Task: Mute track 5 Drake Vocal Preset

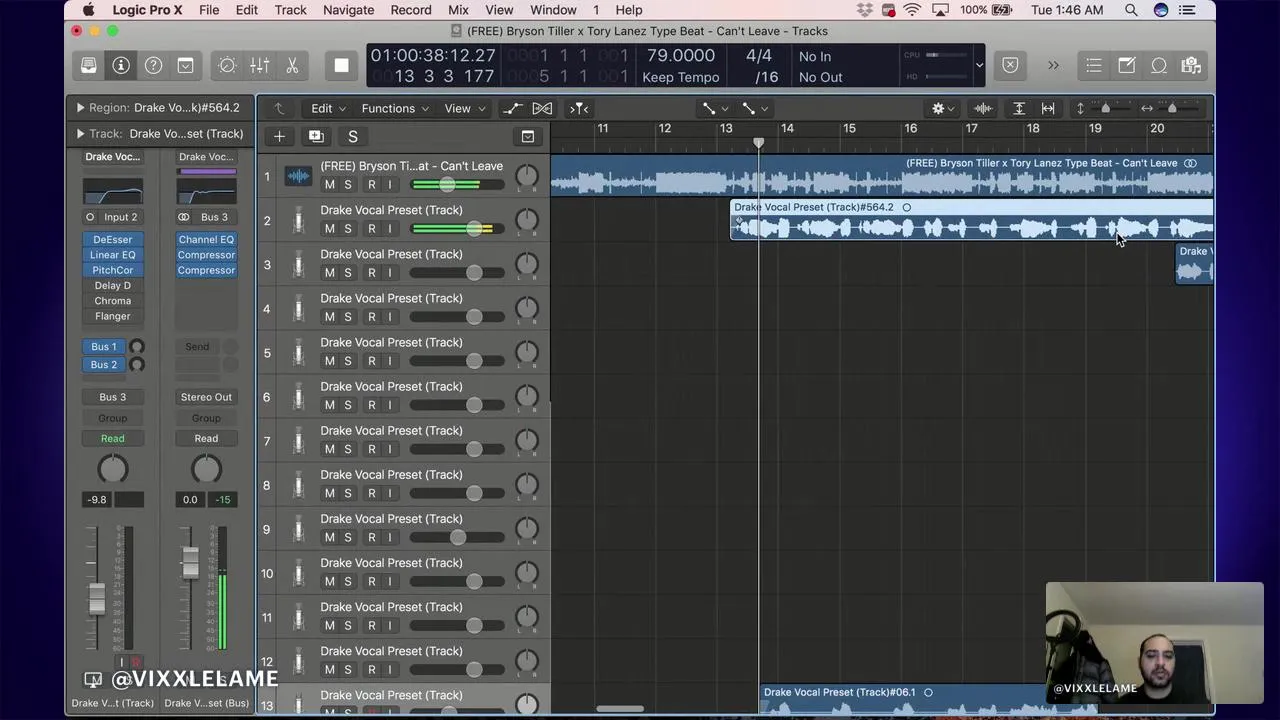Action: pos(330,360)
